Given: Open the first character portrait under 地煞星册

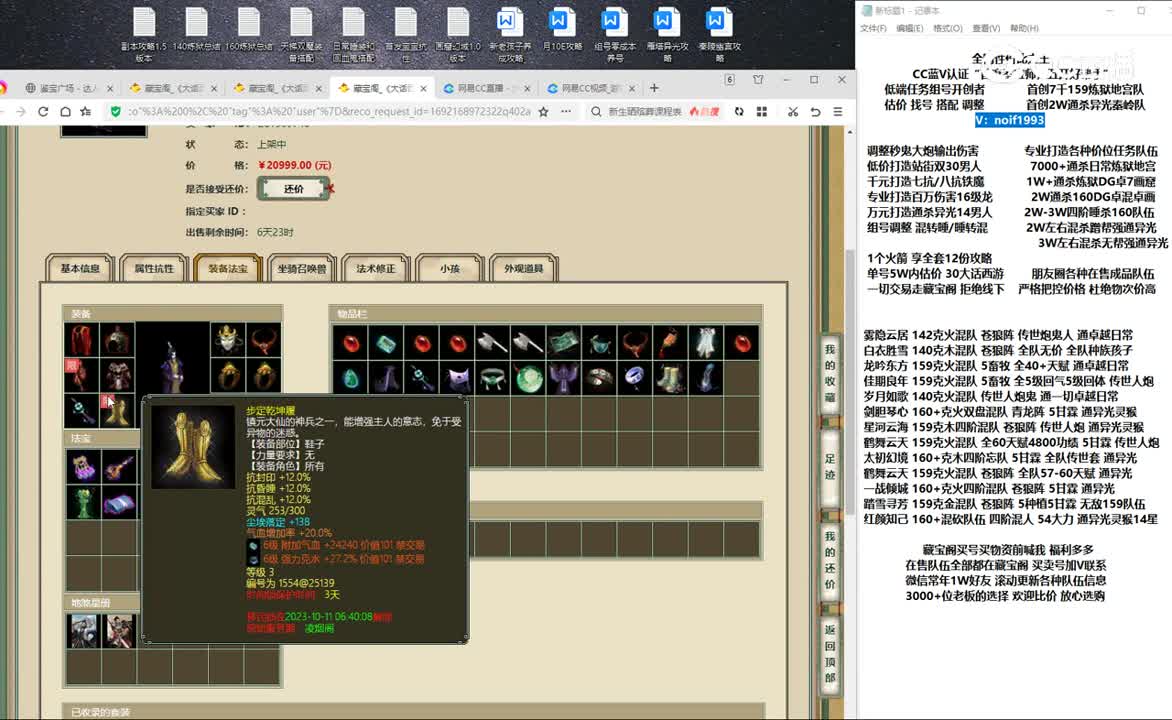Looking at the screenshot, I should tap(83, 630).
